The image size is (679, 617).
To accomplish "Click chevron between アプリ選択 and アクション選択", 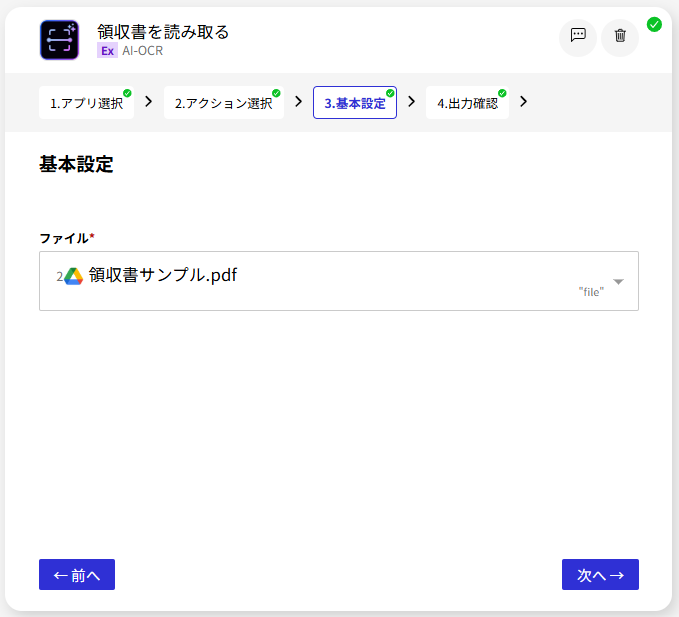I will pyautogui.click(x=149, y=102).
